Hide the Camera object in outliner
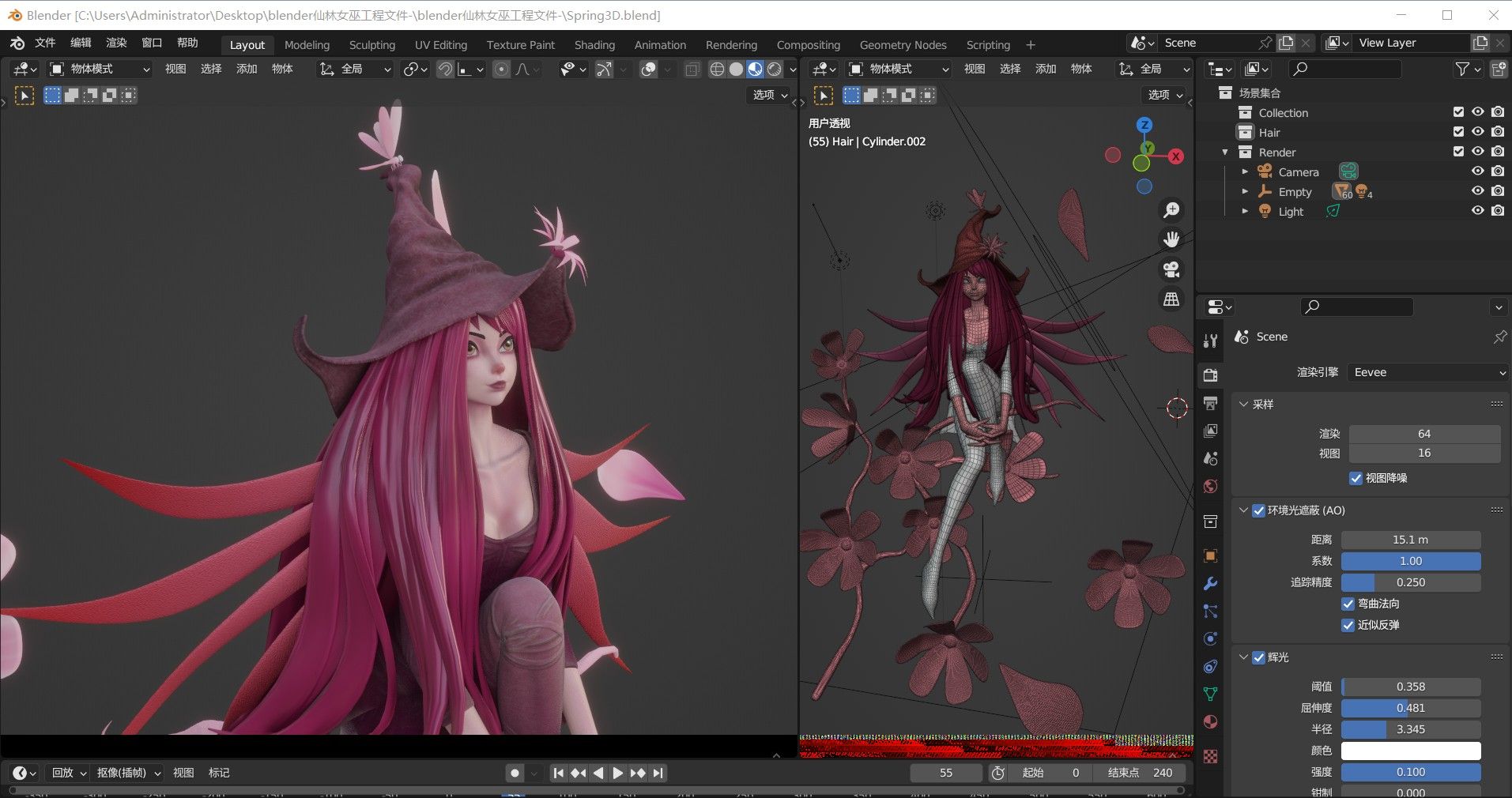Screen dimensions: 1512x798 (x=1477, y=171)
